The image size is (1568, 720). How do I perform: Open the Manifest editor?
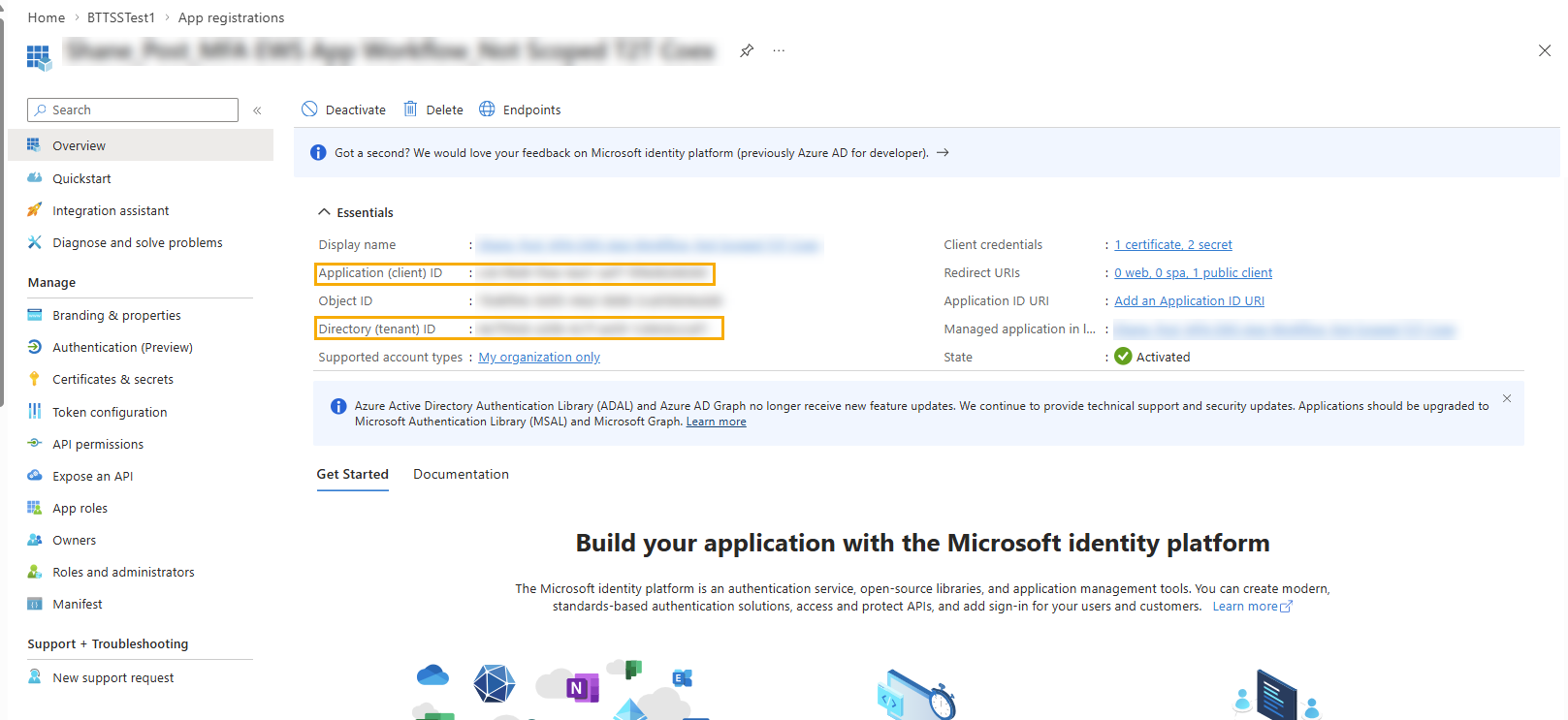[x=77, y=604]
